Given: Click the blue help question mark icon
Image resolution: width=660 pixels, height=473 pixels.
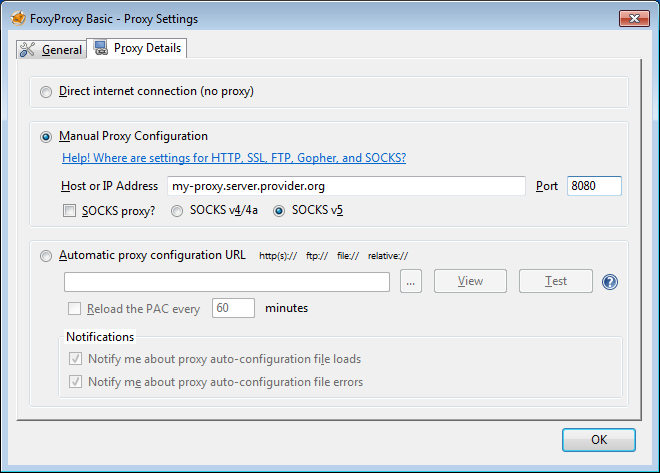Looking at the screenshot, I should coord(609,282).
